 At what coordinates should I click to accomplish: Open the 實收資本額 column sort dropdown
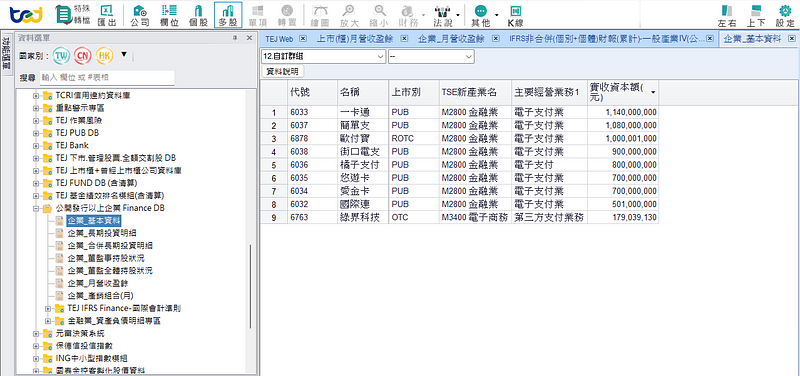pyautogui.click(x=653, y=92)
